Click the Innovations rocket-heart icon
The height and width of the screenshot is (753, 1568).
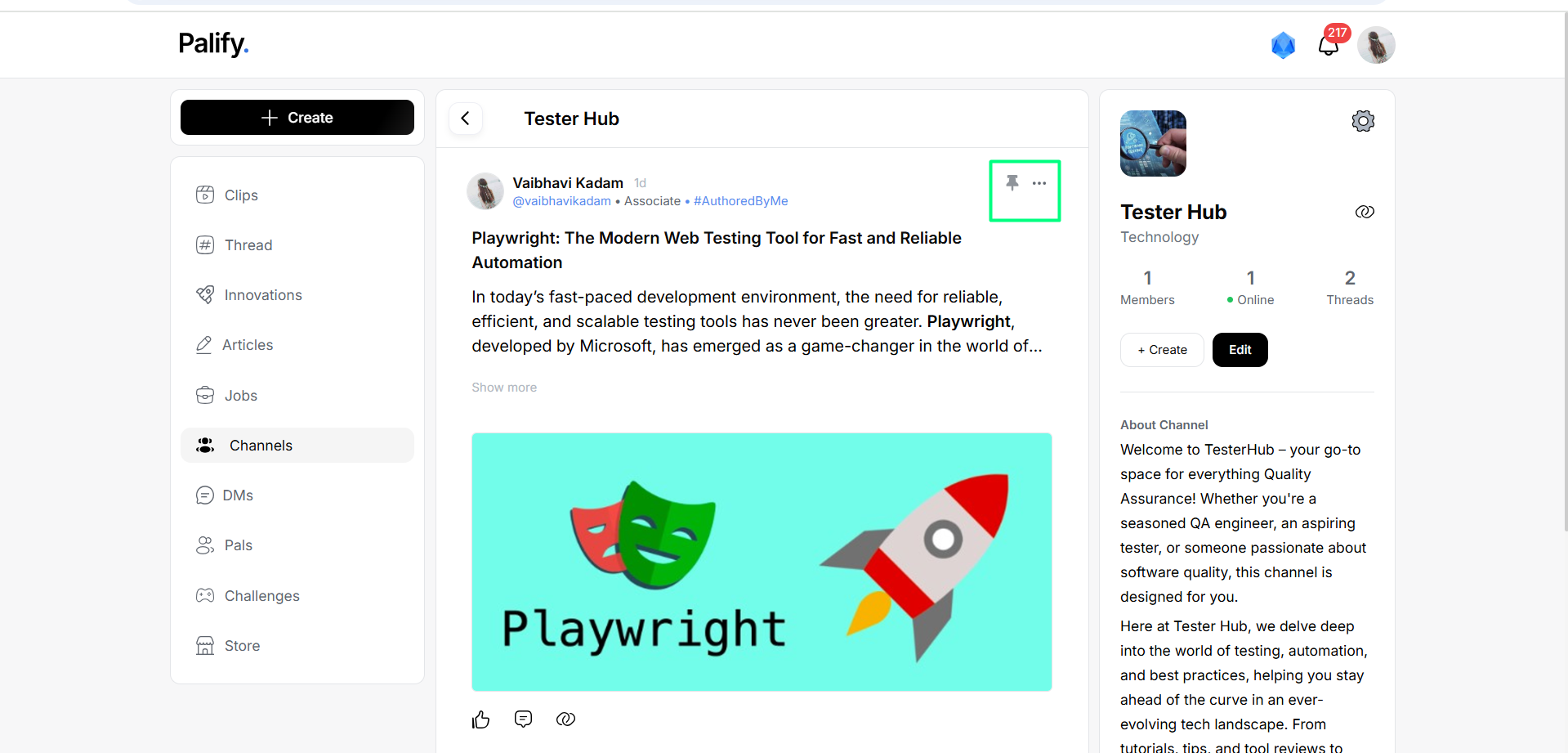[205, 295]
